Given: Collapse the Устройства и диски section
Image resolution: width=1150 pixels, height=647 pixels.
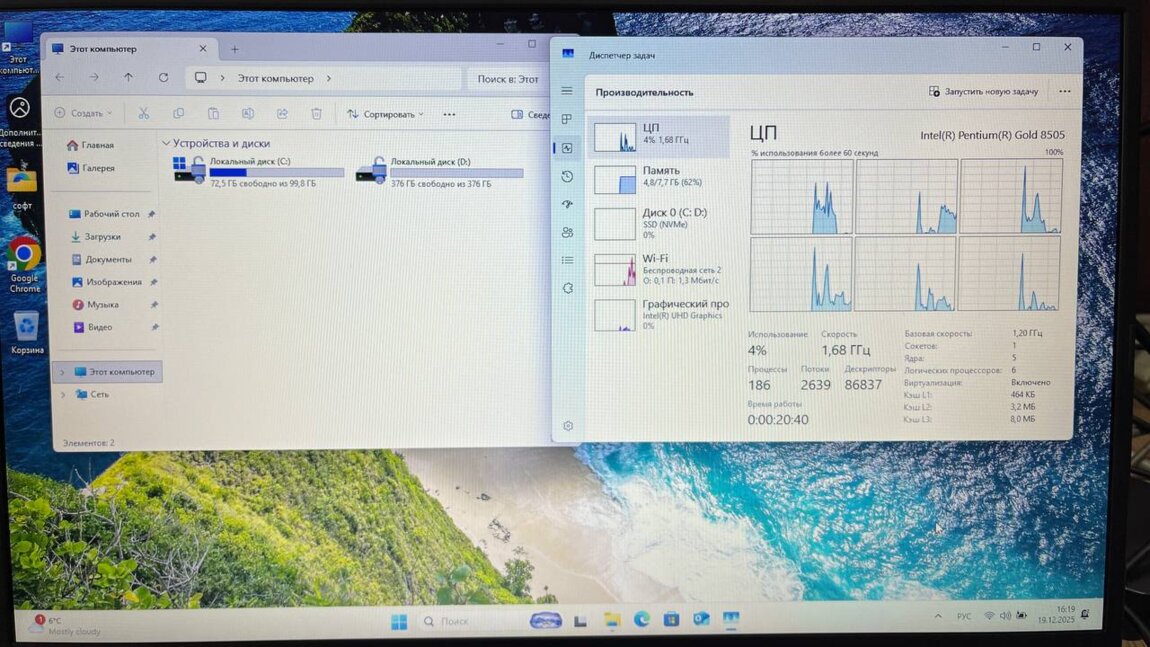Looking at the screenshot, I should 166,144.
